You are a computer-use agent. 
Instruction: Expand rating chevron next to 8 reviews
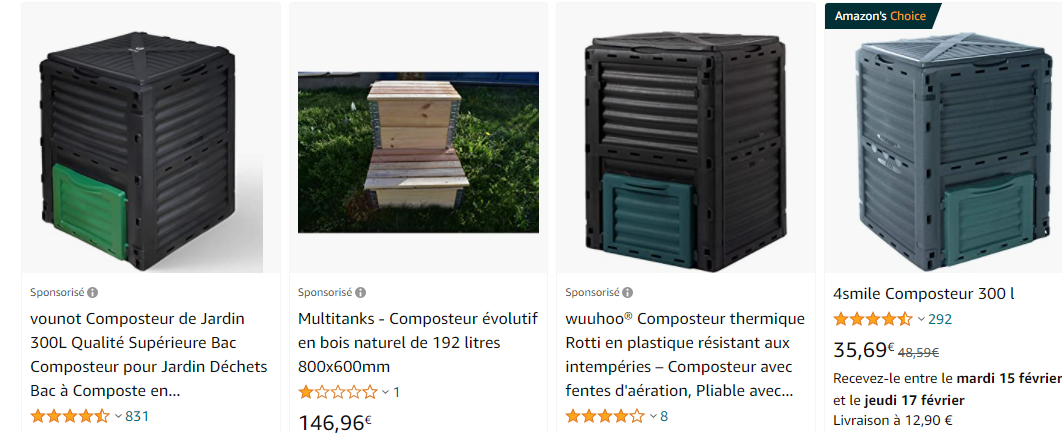click(x=654, y=416)
